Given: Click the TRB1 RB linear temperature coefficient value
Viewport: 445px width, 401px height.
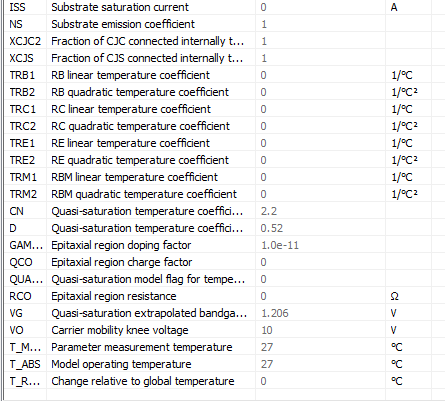Looking at the screenshot, I should point(320,75).
